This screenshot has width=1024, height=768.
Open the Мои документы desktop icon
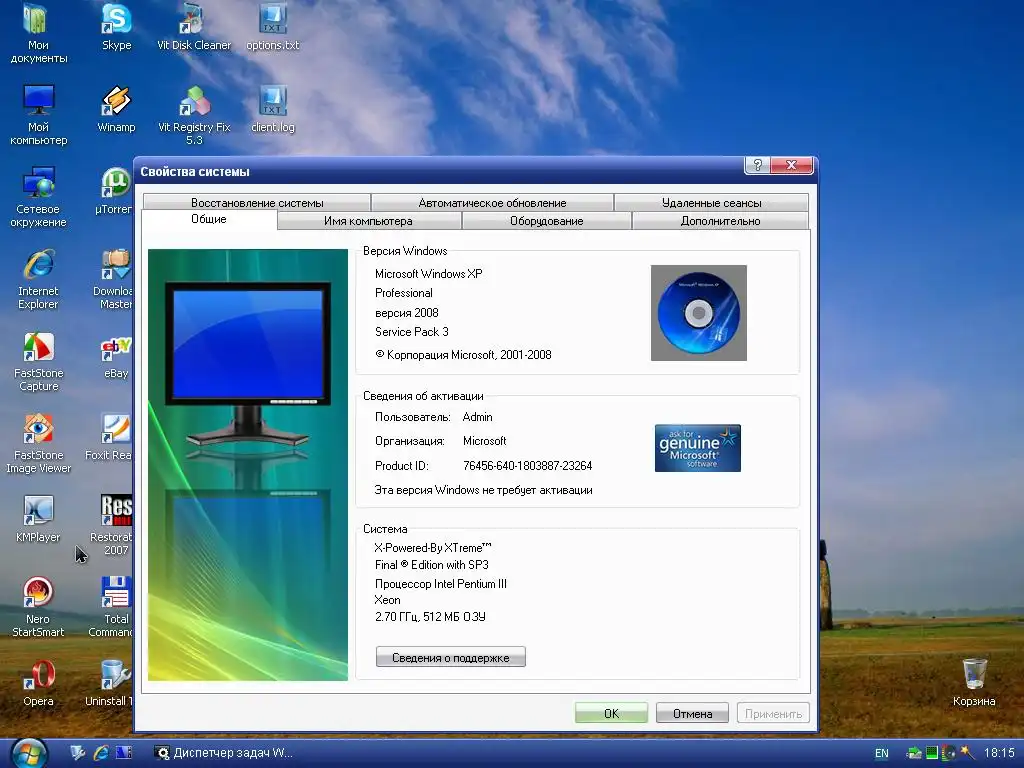point(38,33)
